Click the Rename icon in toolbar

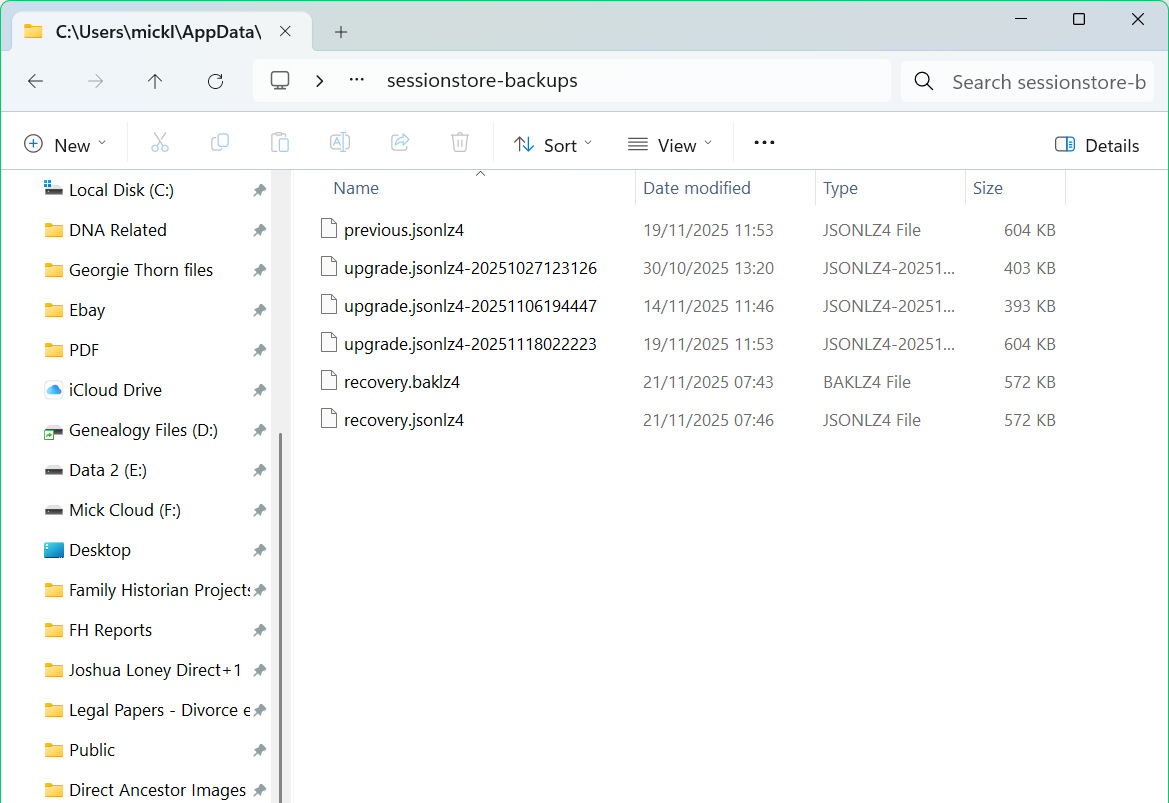pyautogui.click(x=340, y=143)
